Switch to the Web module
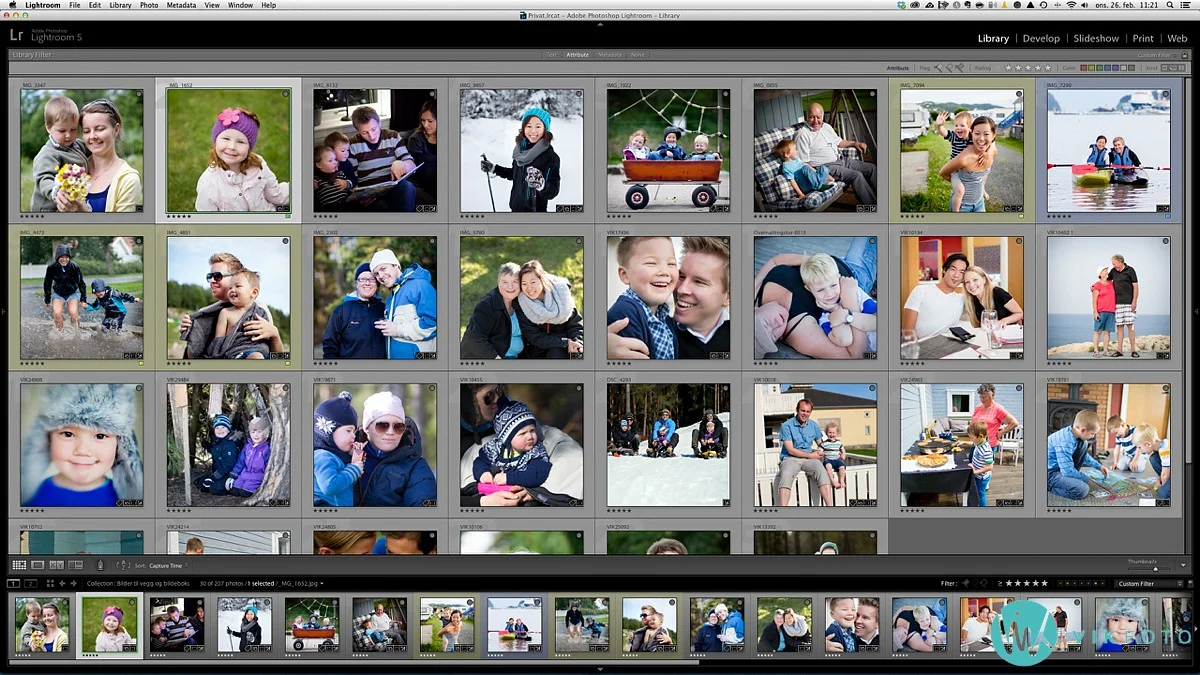Screen dimensions: 1200x675 pos(1177,38)
